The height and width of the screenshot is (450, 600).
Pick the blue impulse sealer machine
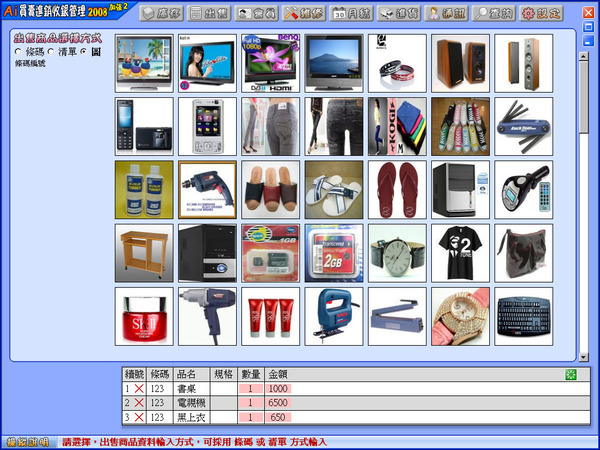click(x=397, y=316)
